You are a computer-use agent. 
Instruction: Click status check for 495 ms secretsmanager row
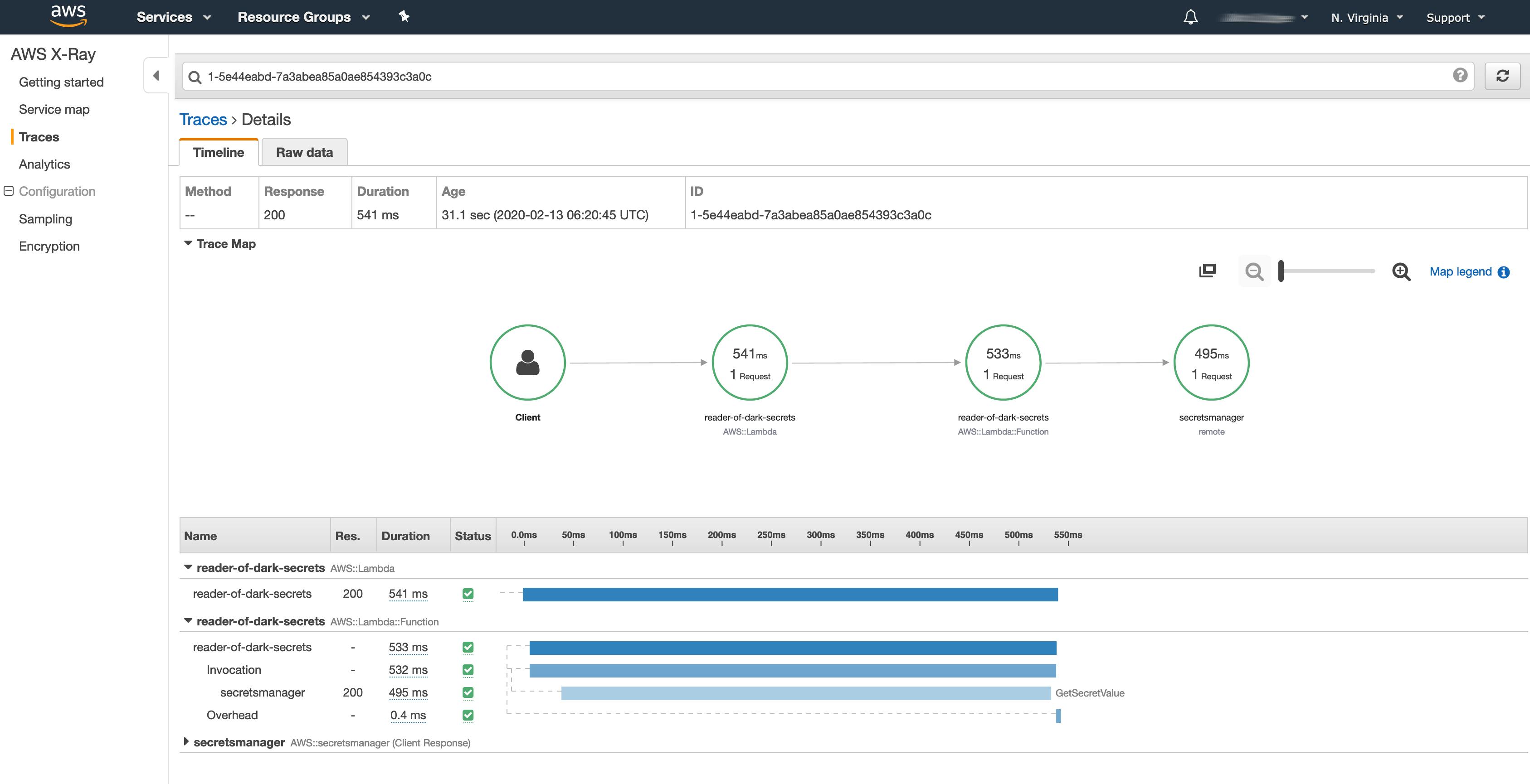(468, 692)
